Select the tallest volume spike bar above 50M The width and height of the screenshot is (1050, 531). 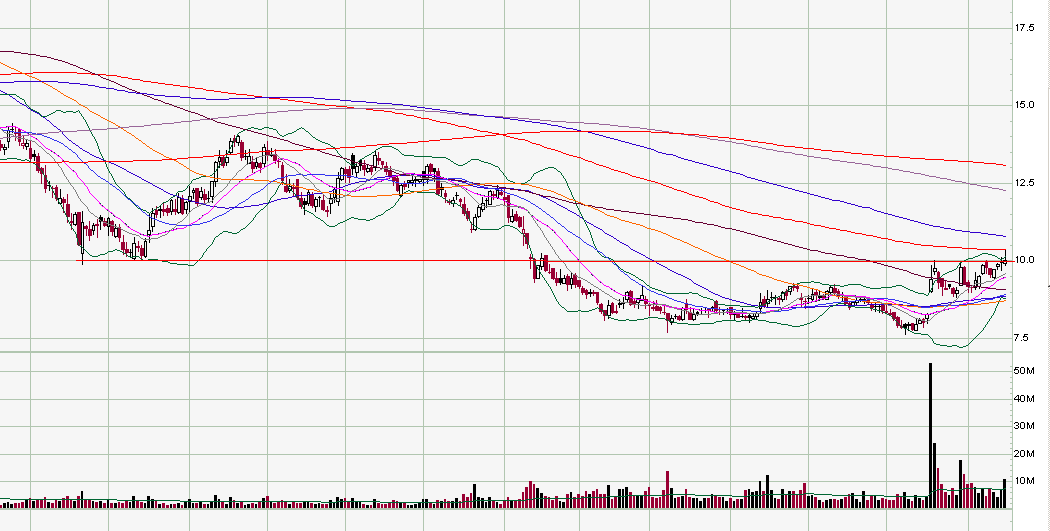(x=930, y=435)
